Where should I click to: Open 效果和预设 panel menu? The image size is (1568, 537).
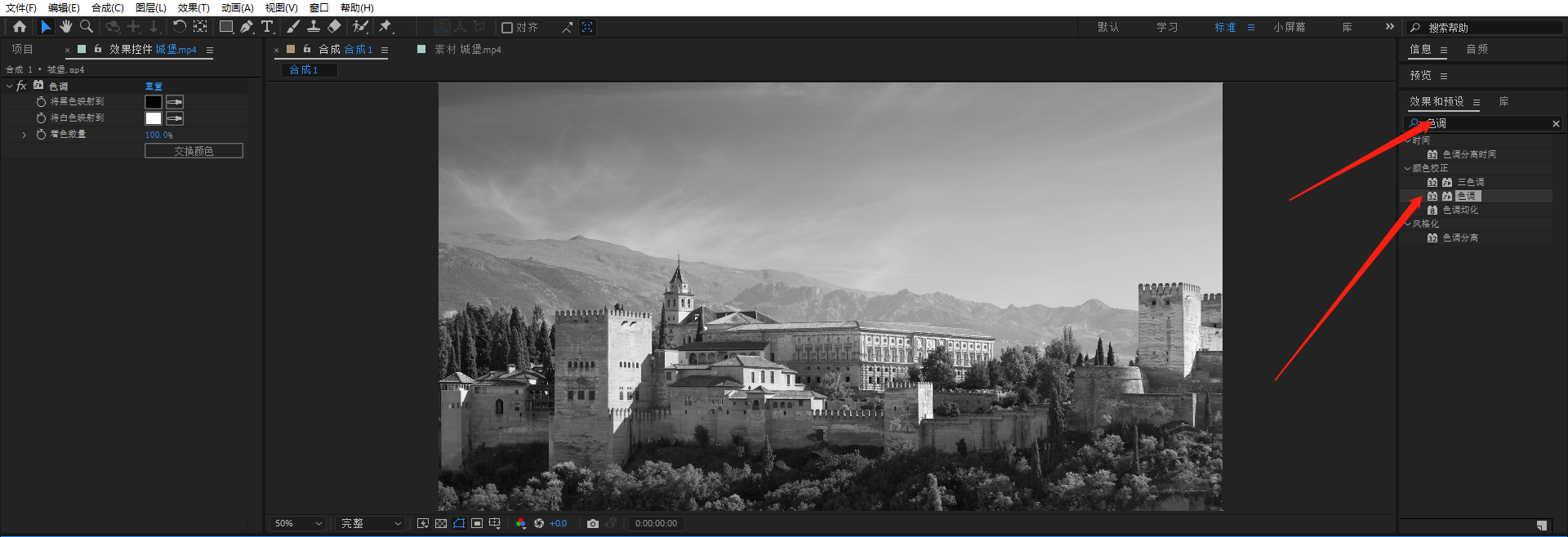[x=1477, y=102]
